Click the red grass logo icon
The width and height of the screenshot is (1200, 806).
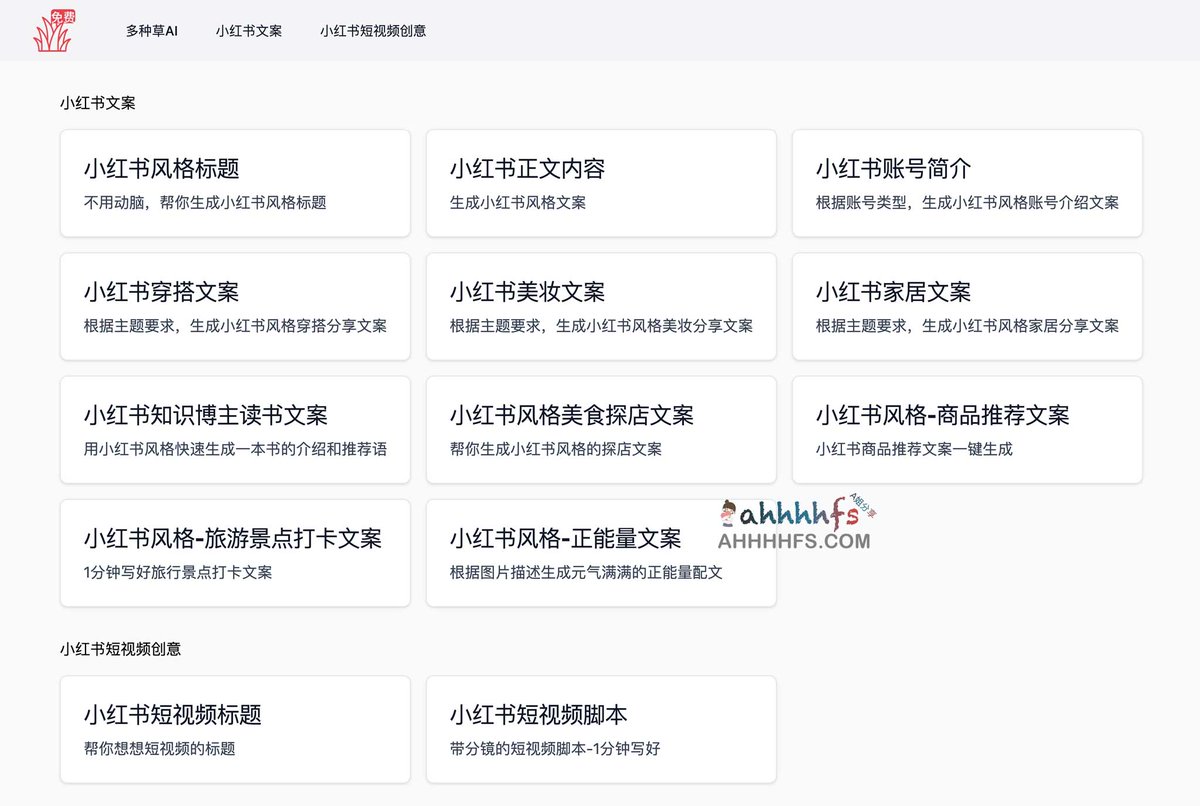coord(54,30)
